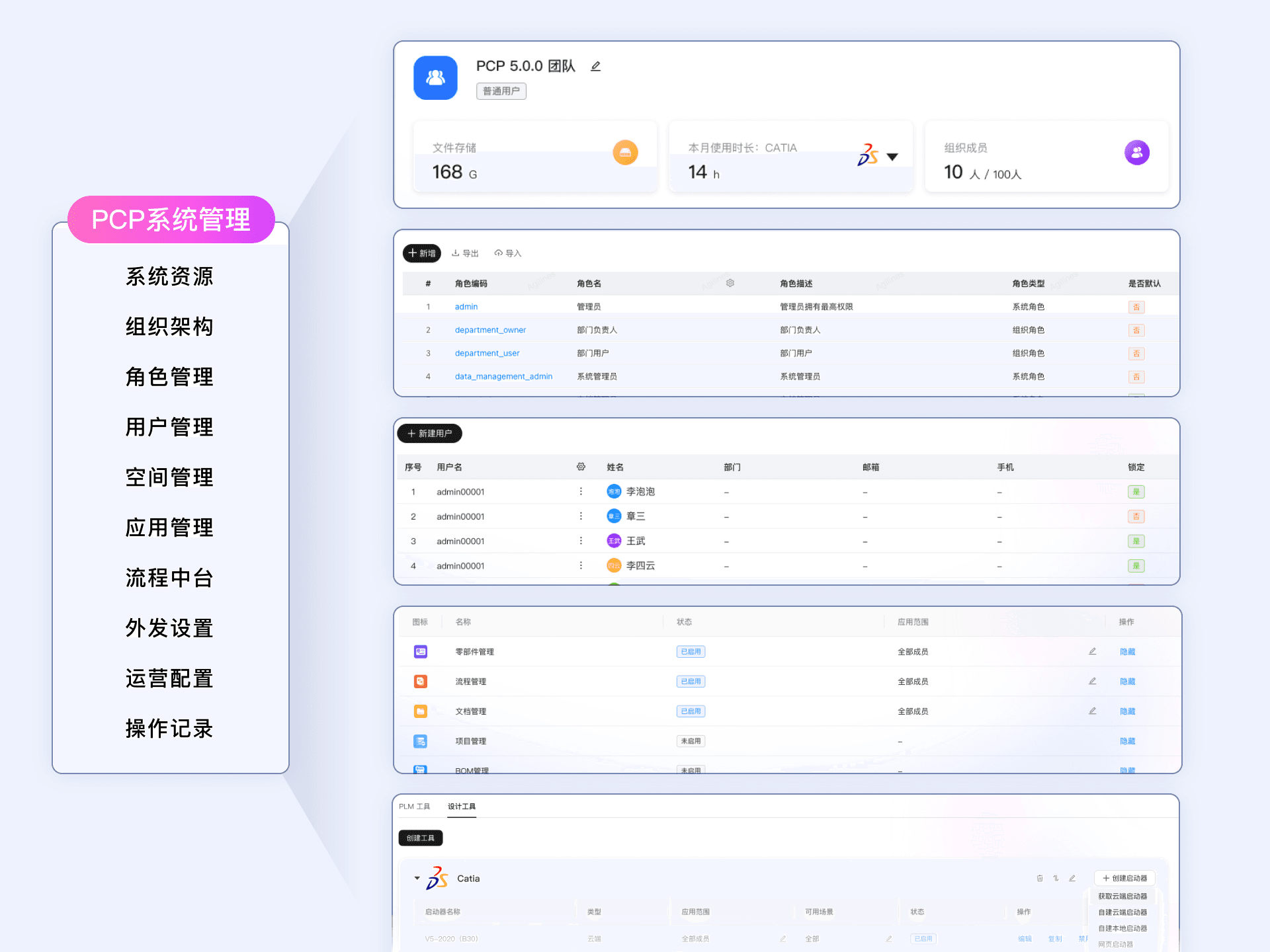Viewport: 1270px width, 952px height.
Task: Open the department_owner role code link
Action: pos(490,330)
